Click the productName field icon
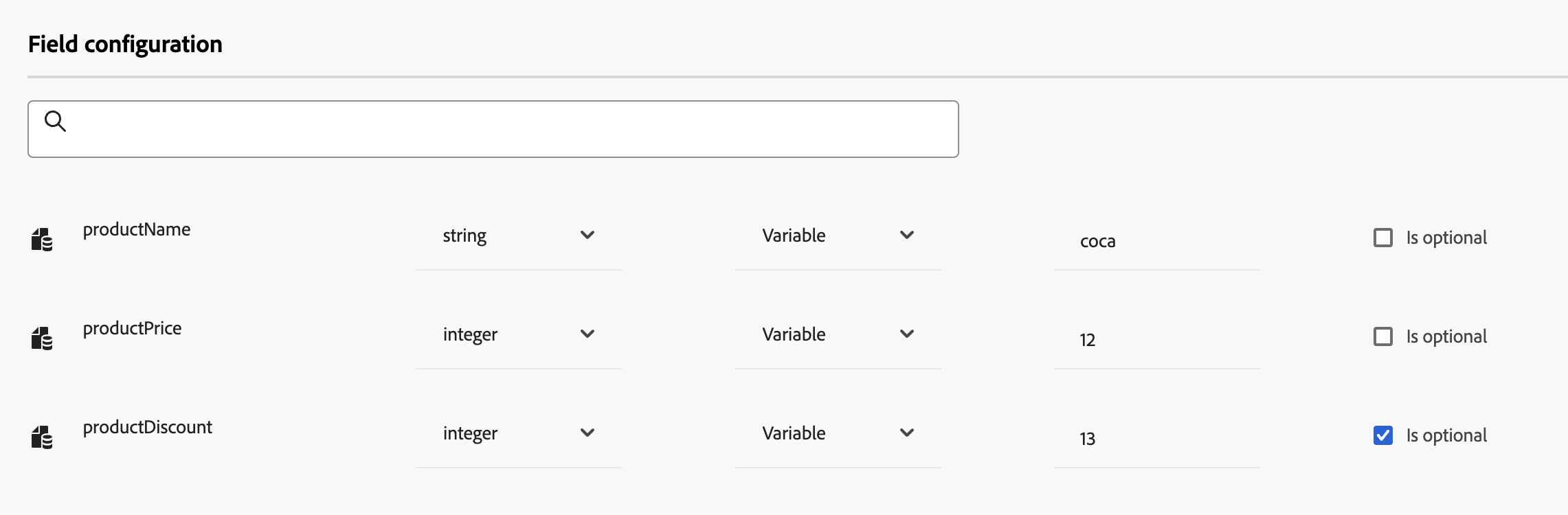The image size is (1568, 515). pos(42,240)
